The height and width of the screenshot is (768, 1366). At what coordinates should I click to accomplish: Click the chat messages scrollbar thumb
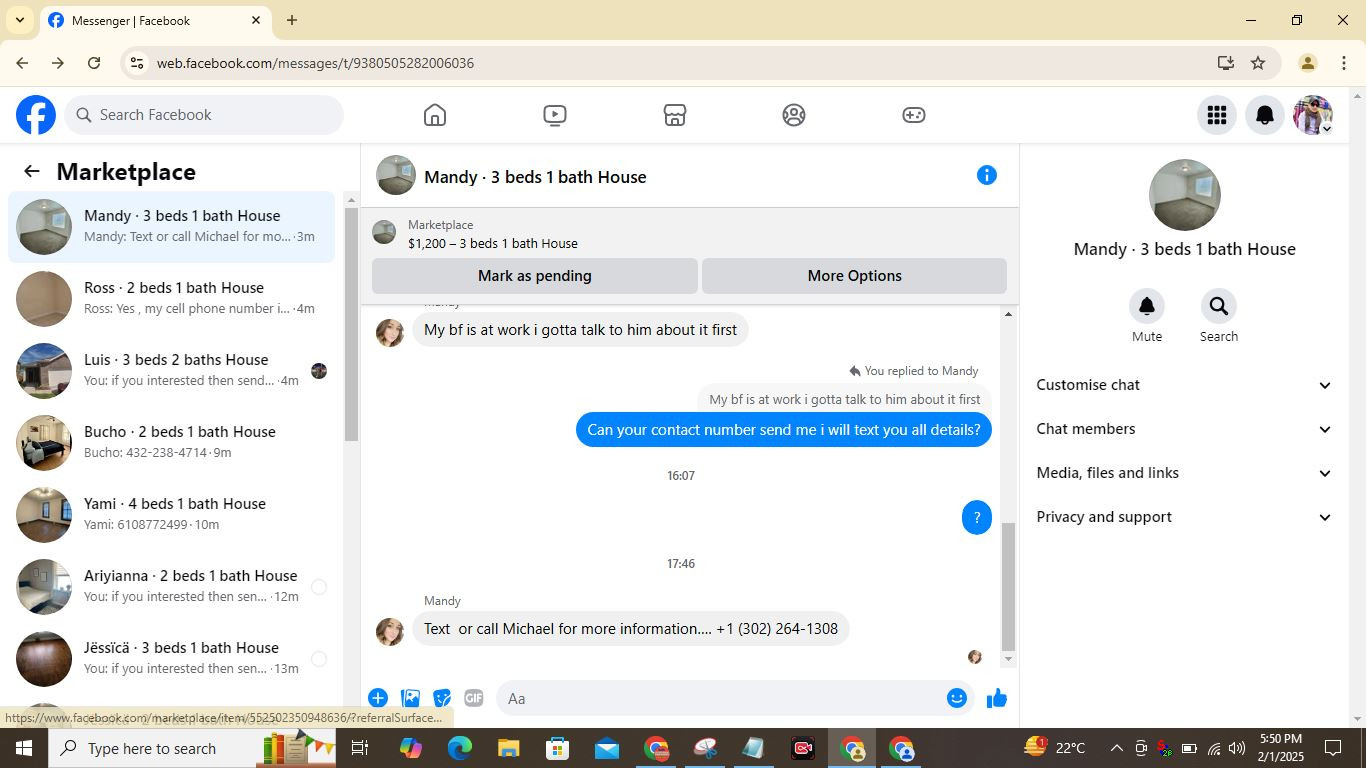[x=1008, y=586]
